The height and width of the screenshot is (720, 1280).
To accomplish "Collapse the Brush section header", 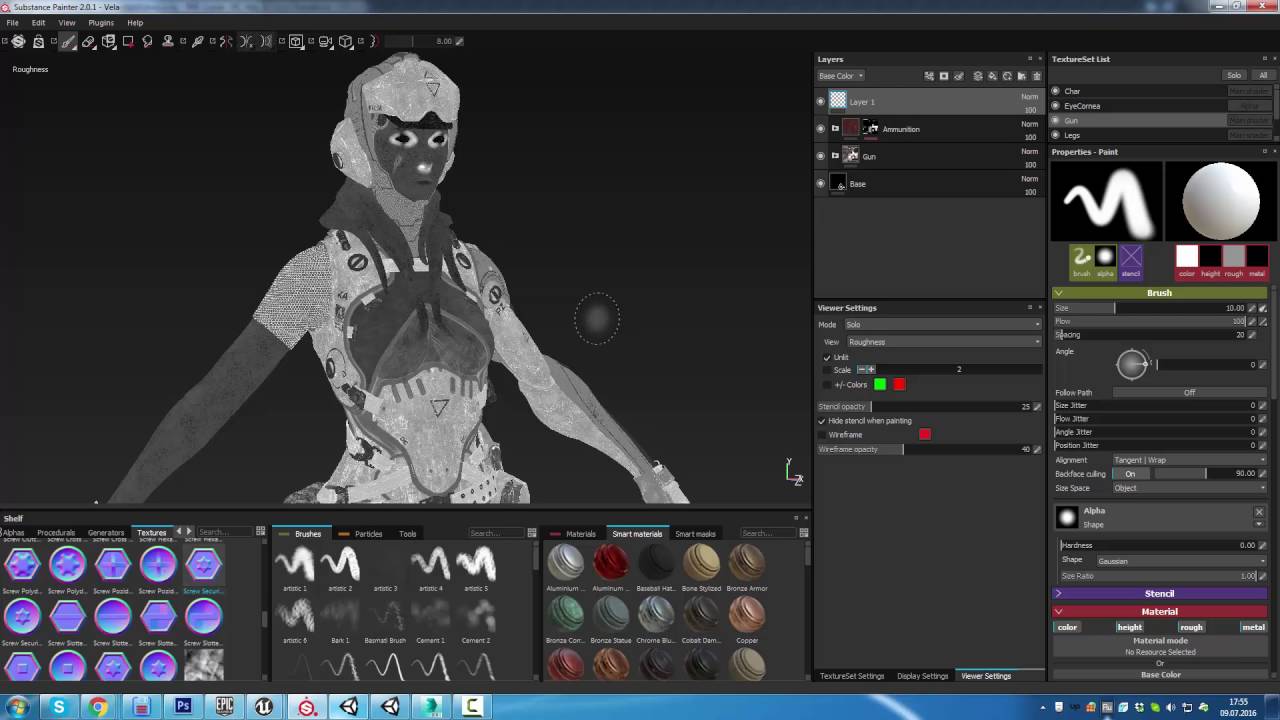I will [1160, 293].
